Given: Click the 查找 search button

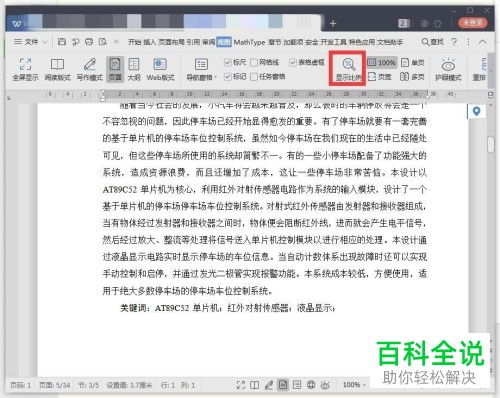Looking at the screenshot, I should (433, 42).
